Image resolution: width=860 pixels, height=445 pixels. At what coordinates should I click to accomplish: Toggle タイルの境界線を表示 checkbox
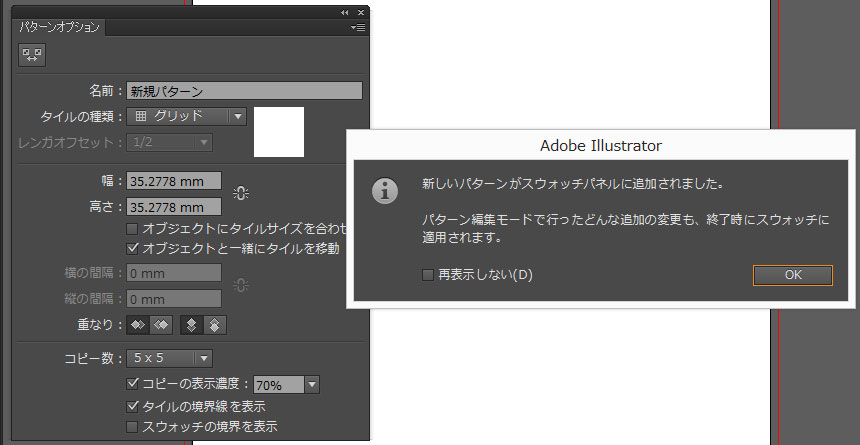pyautogui.click(x=133, y=407)
